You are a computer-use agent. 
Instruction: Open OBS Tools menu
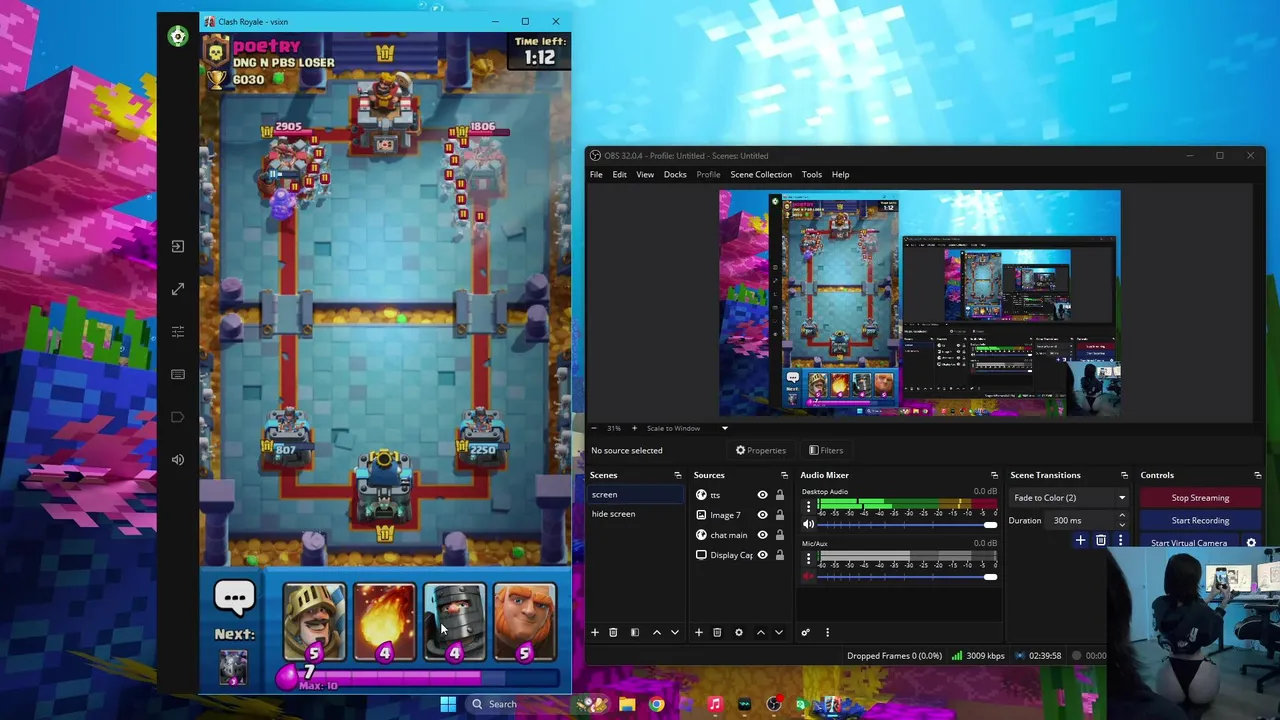811,174
